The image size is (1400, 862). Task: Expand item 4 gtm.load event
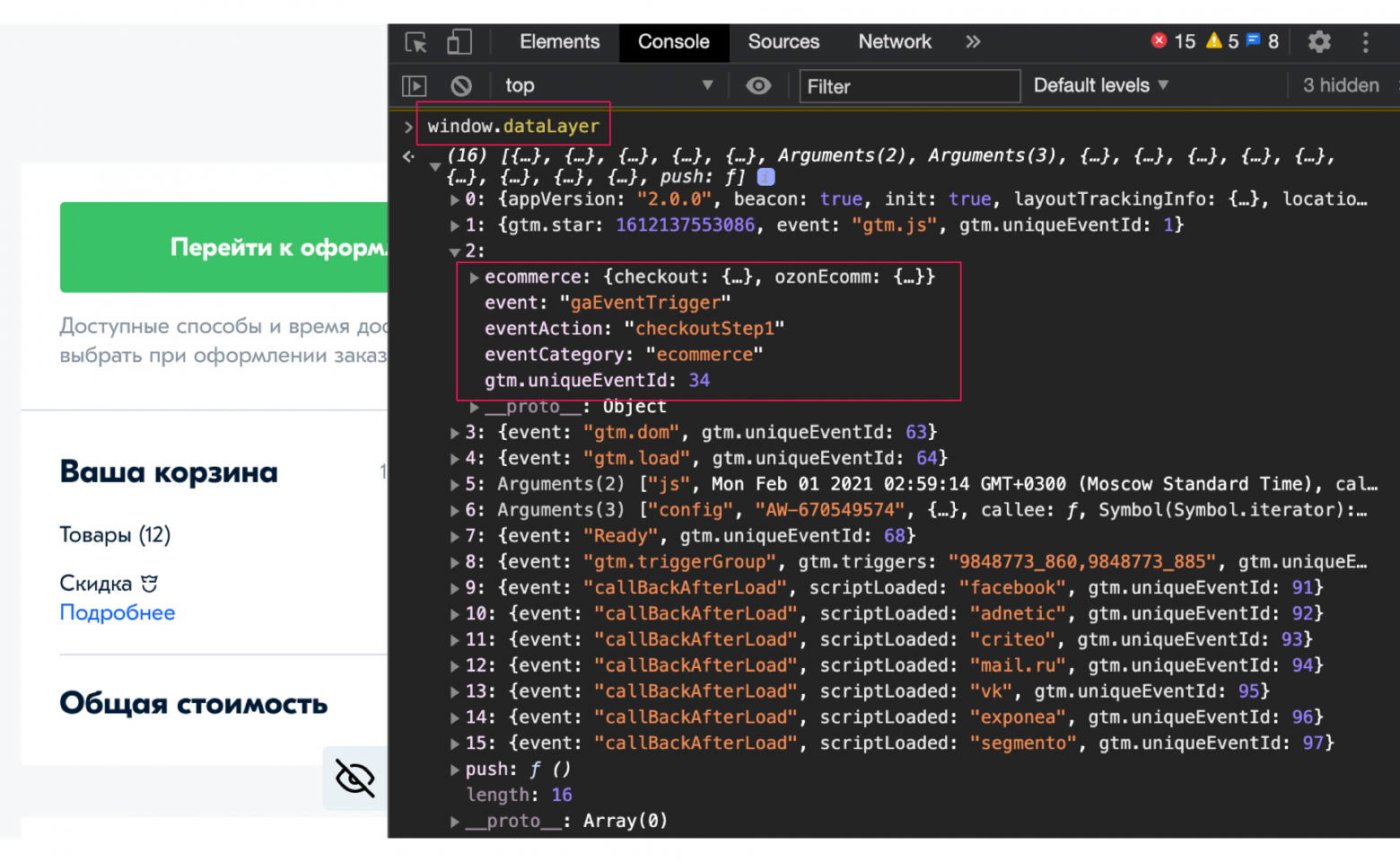coord(455,459)
